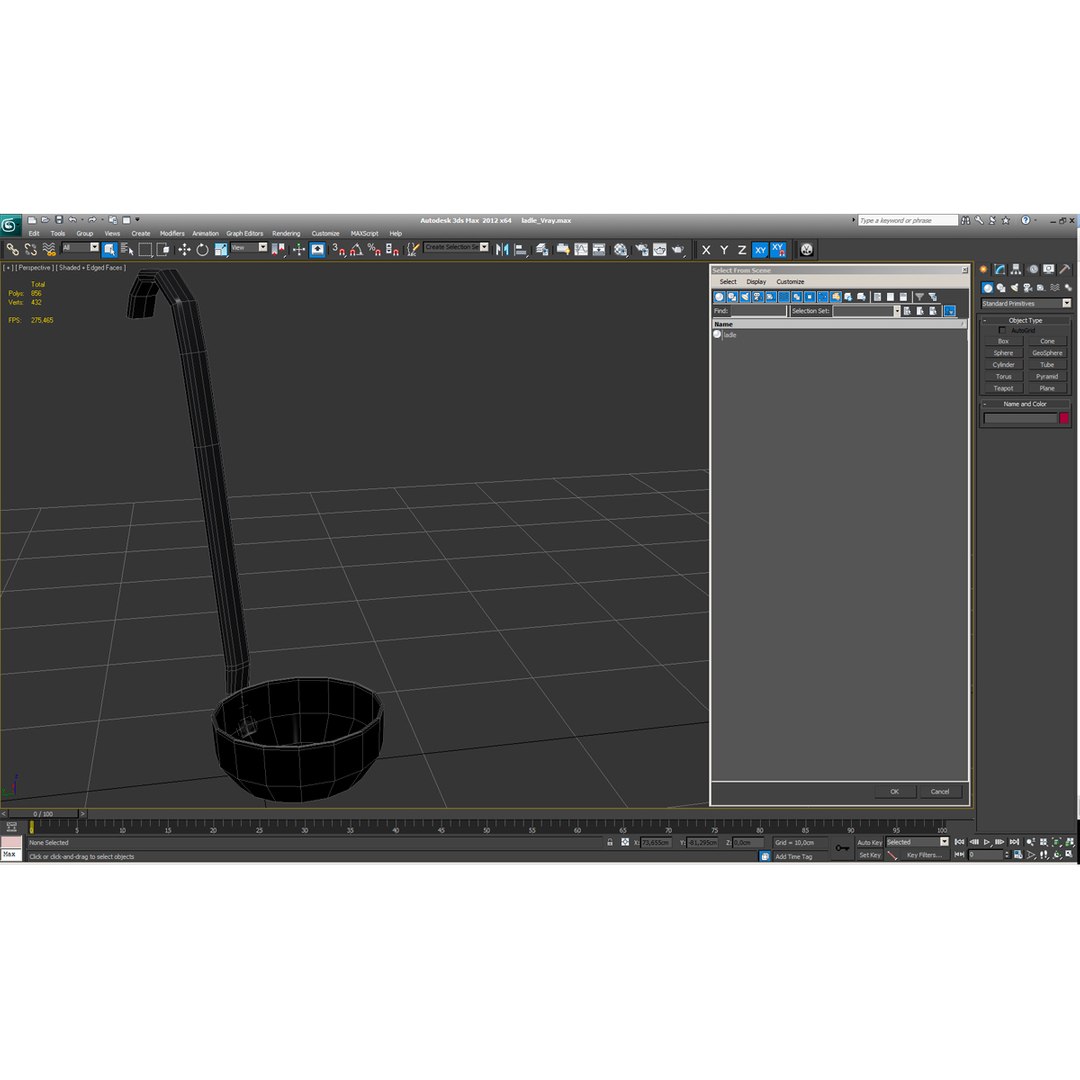
Task: Collapse the Object Type rollout
Action: point(1025,320)
